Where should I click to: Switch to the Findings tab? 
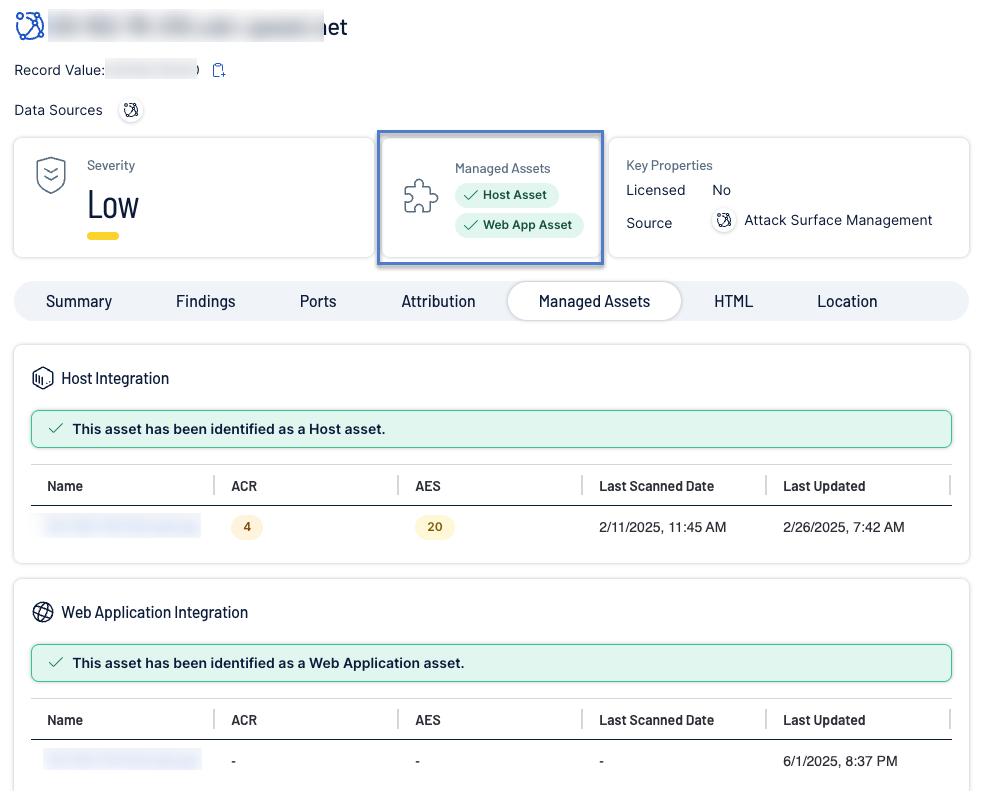pyautogui.click(x=206, y=301)
